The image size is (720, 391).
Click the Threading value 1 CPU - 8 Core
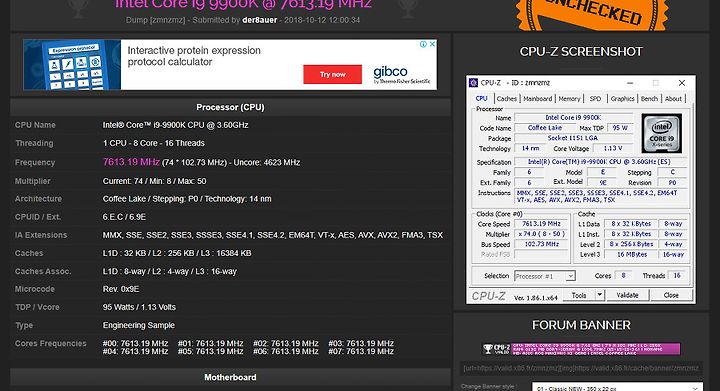pos(154,143)
